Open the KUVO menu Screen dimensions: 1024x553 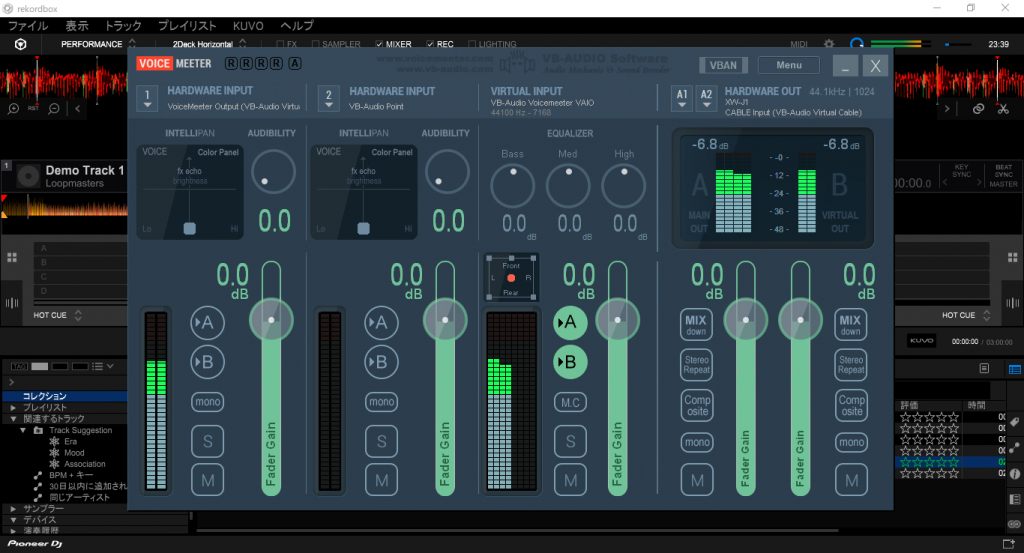[248, 25]
